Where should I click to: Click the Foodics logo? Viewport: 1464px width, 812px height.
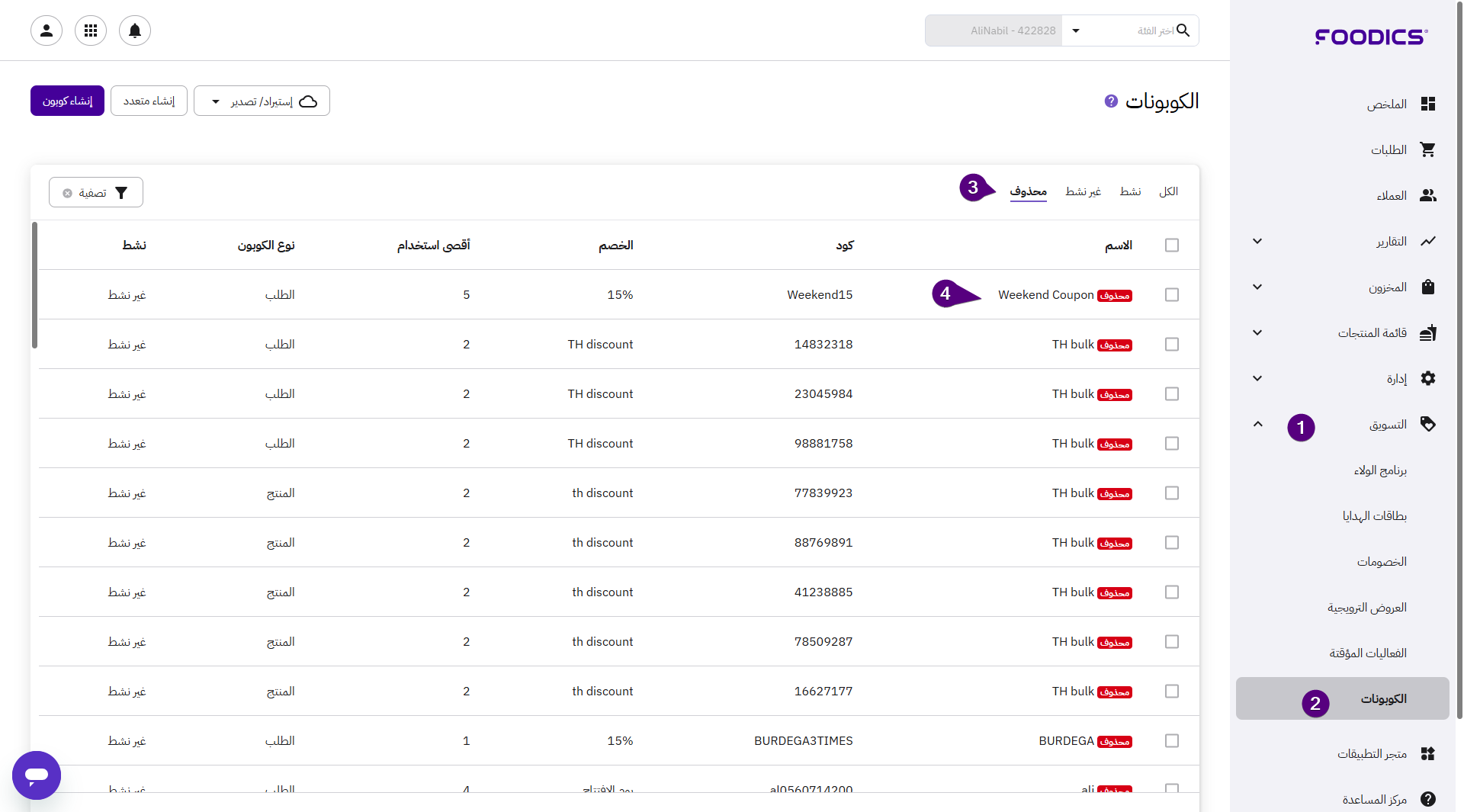coord(1371,37)
